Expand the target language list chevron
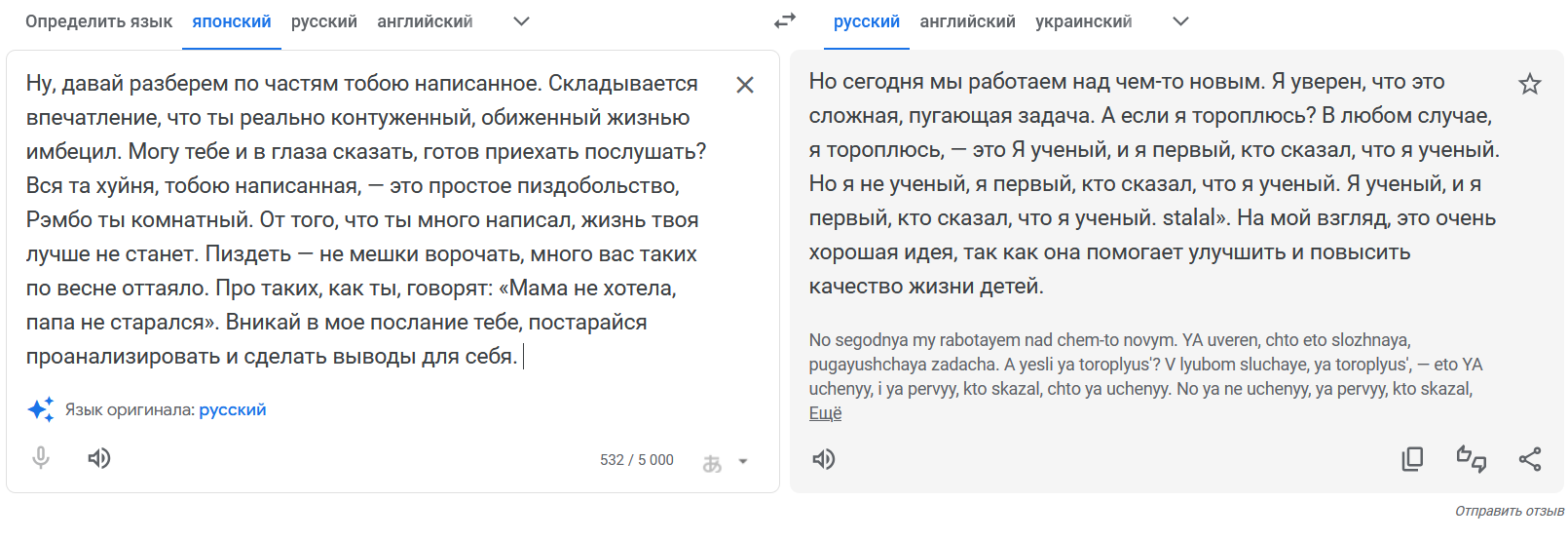Screen dimensions: 1568x540 1180,21
